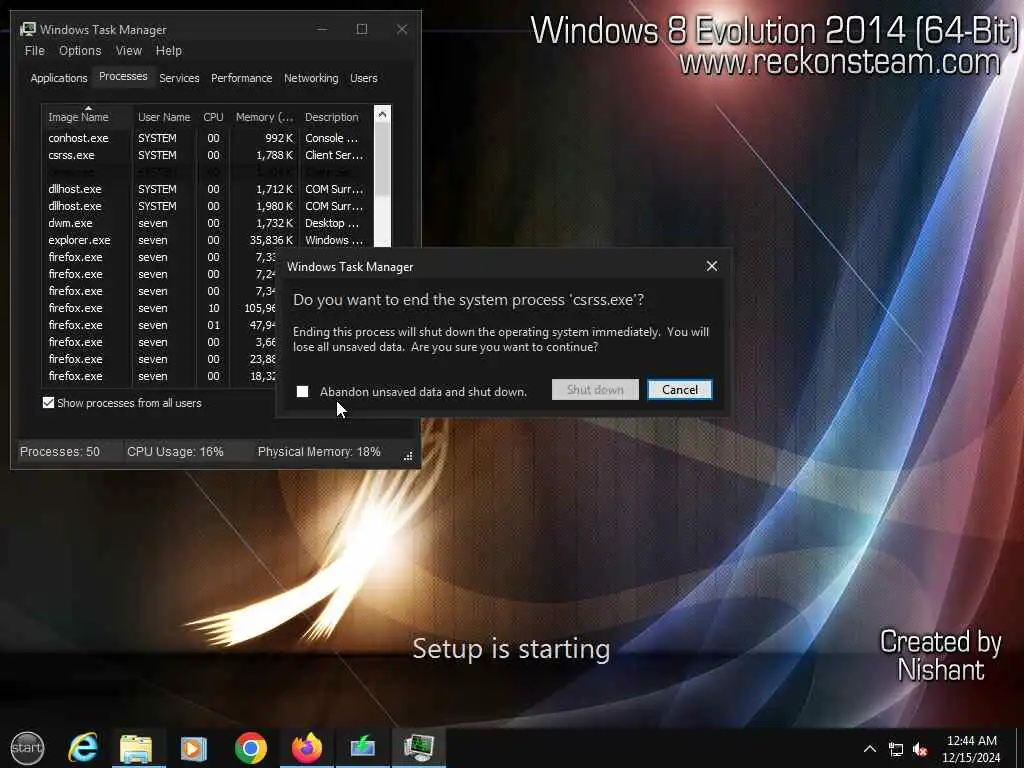This screenshot has width=1024, height=768.
Task: Sort by Image Name column header
Action: click(87, 116)
